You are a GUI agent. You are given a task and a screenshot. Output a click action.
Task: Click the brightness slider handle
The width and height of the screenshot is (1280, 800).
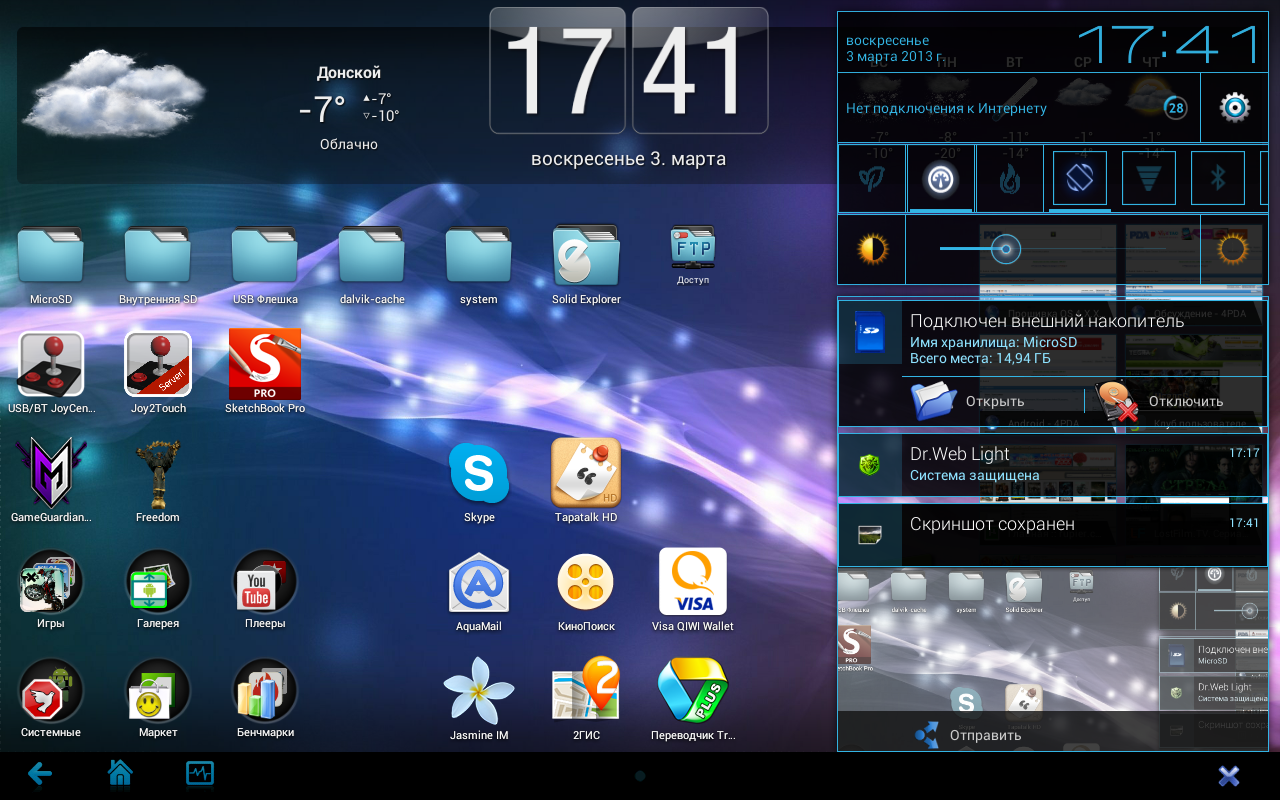(x=1005, y=249)
